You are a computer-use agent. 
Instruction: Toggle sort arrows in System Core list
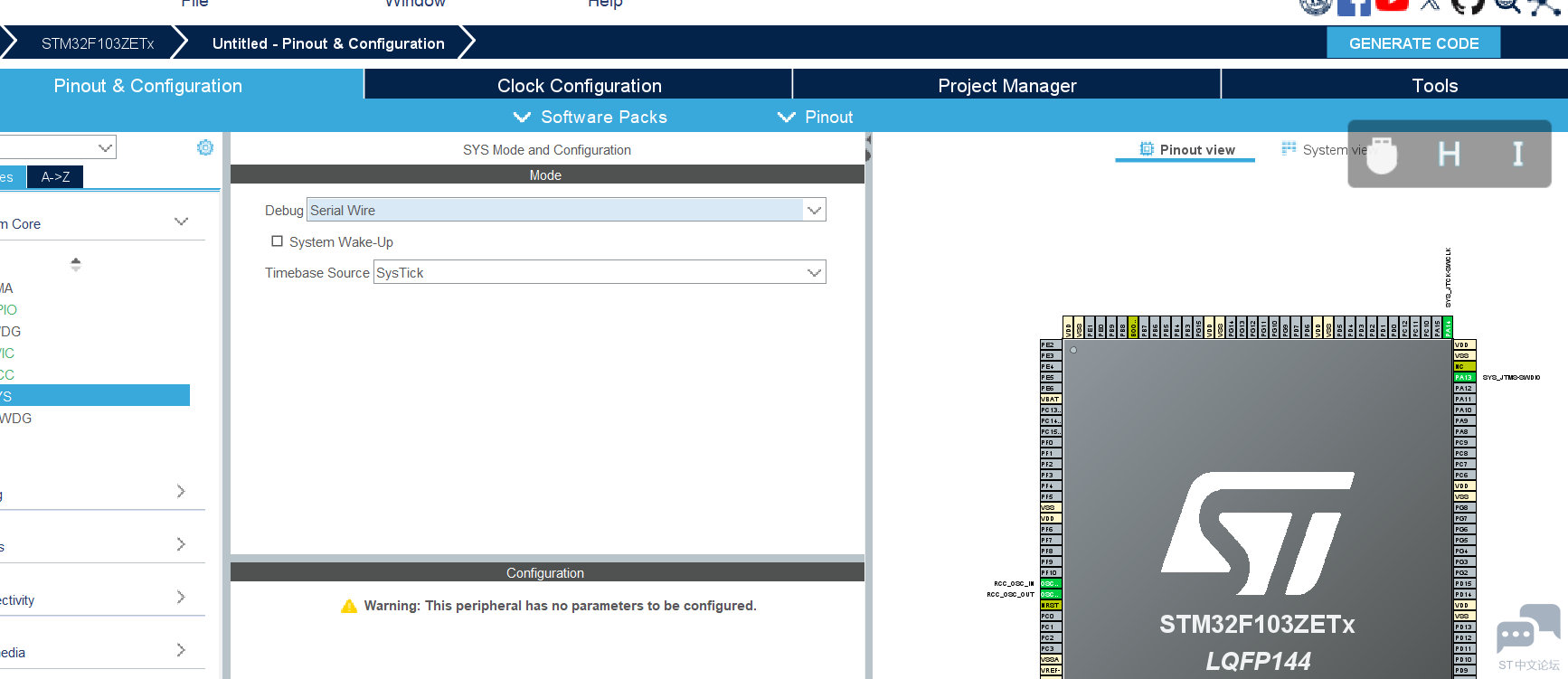pos(76,264)
